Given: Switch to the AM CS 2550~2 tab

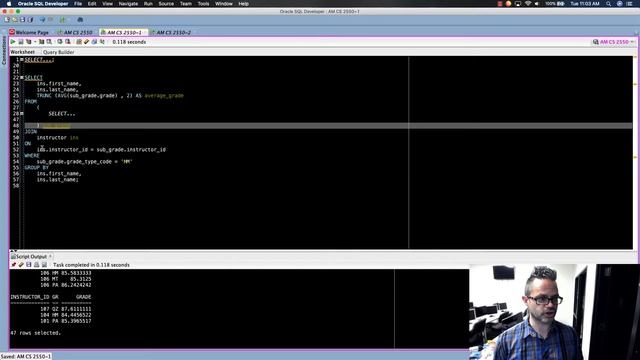Looking at the screenshot, I should tap(171, 32).
